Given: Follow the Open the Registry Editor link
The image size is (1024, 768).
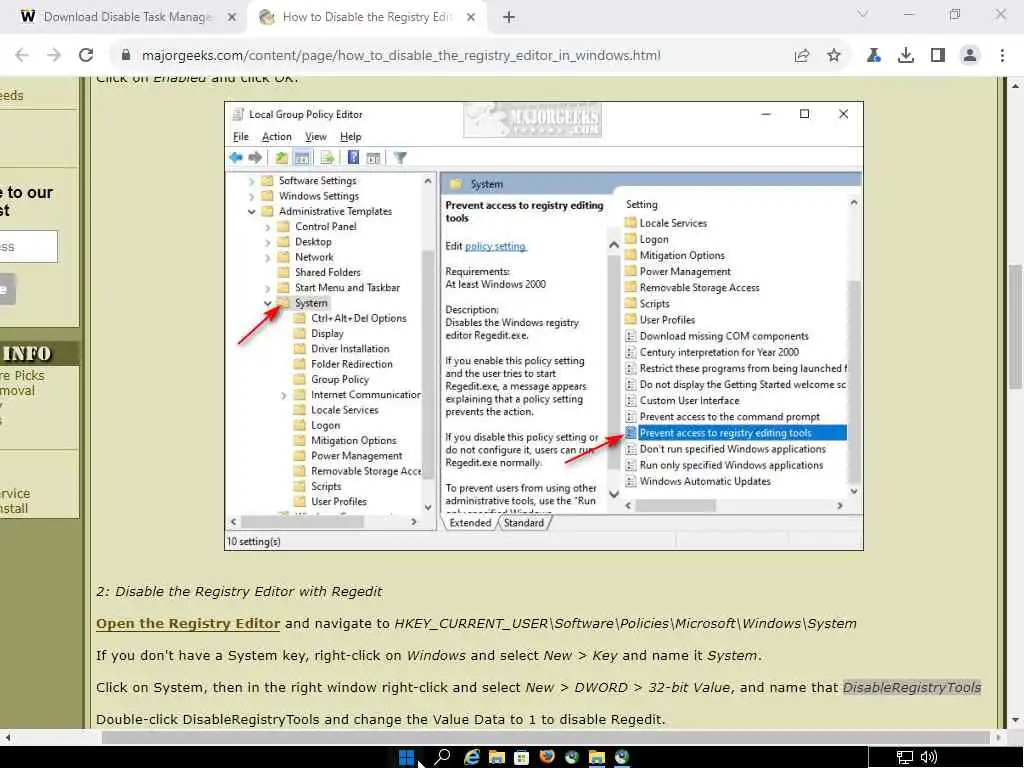Looking at the screenshot, I should click(x=188, y=624).
